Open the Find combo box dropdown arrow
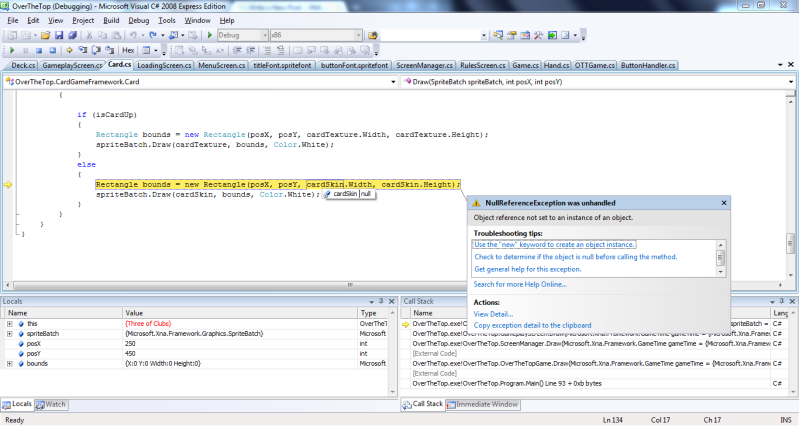Image resolution: width=799 pixels, height=426 pixels. (x=484, y=35)
